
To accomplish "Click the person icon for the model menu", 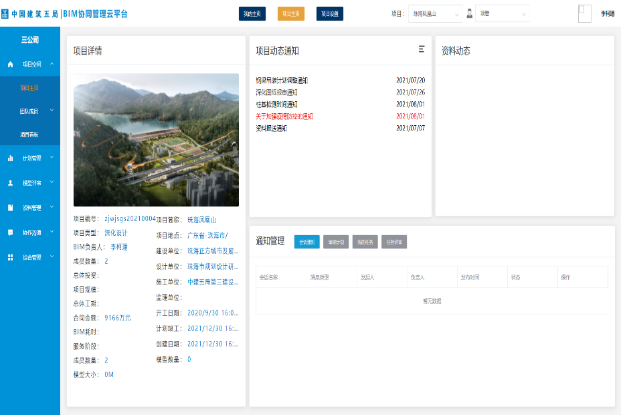I will coord(10,182).
